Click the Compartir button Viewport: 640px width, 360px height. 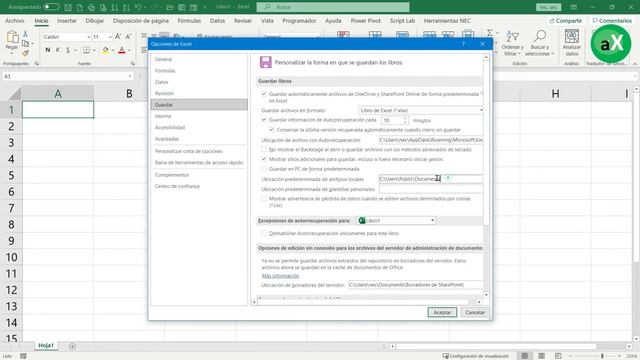coord(566,20)
